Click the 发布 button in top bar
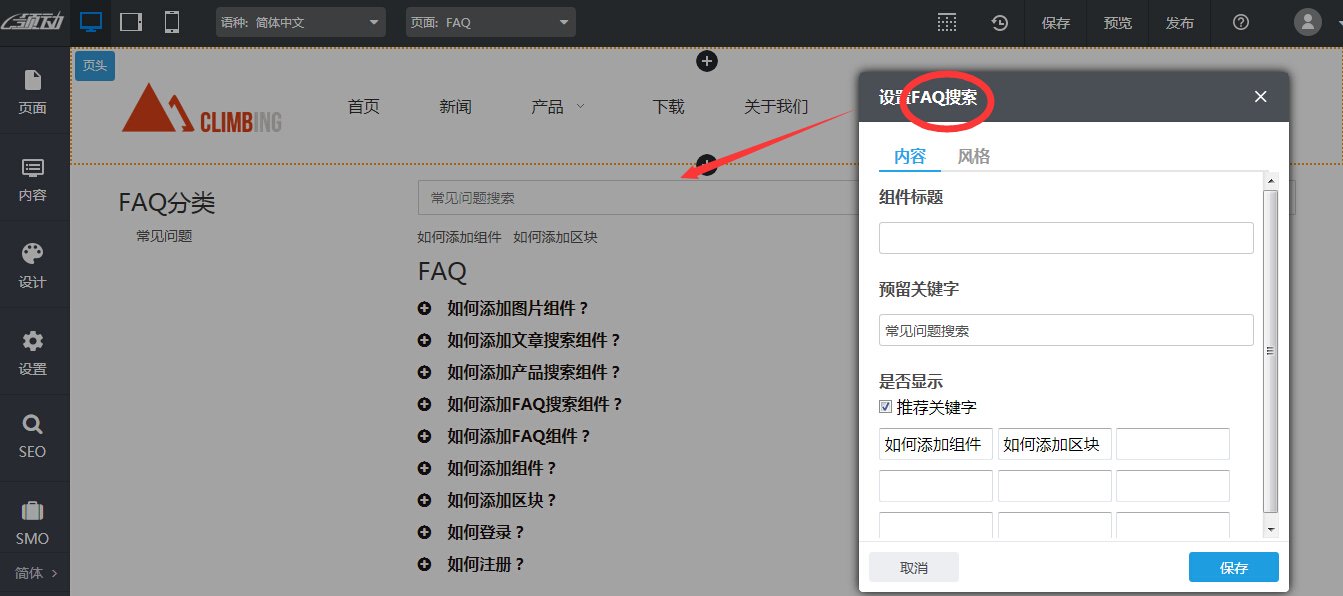 click(x=1180, y=21)
